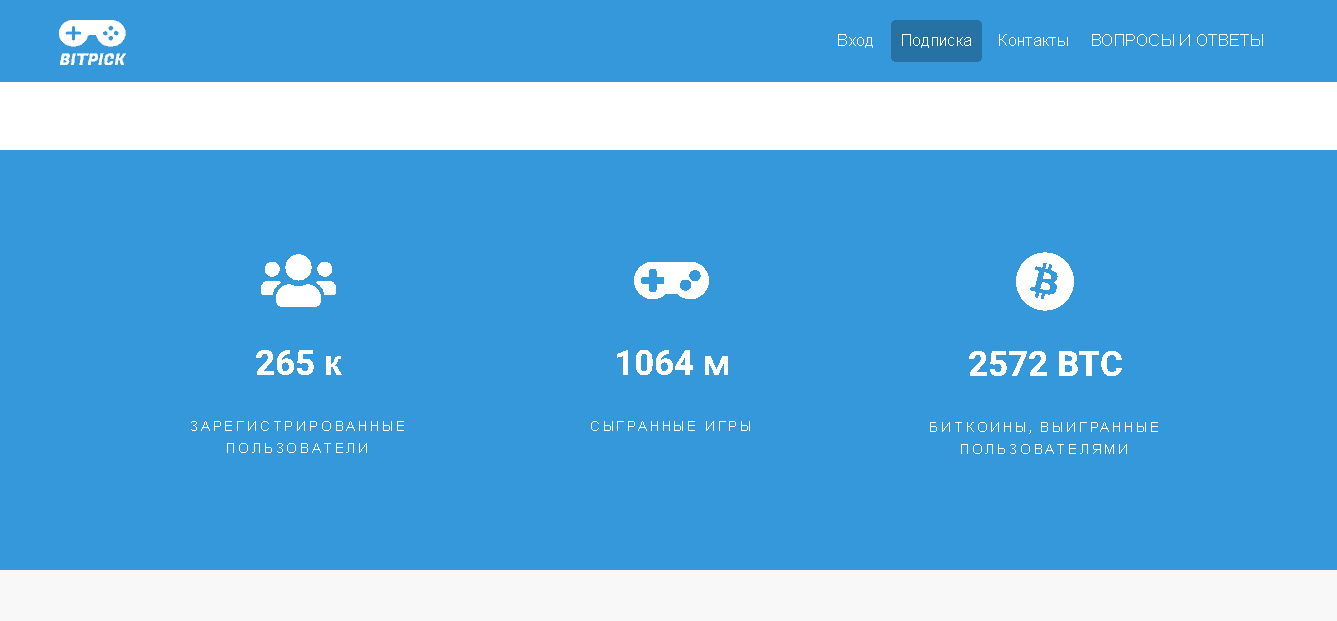Select the highlighted Подписка menu item
The width and height of the screenshot is (1337, 621).
click(x=936, y=41)
